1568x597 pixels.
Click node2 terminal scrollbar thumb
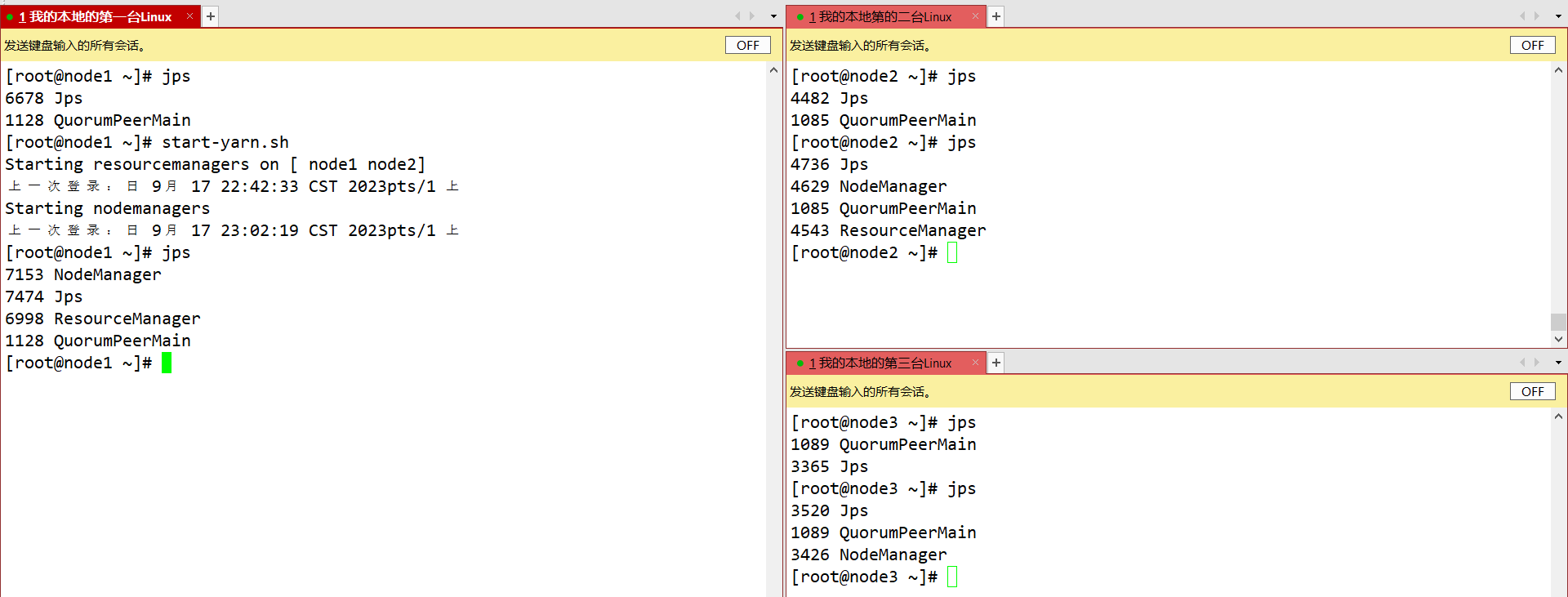point(1558,322)
